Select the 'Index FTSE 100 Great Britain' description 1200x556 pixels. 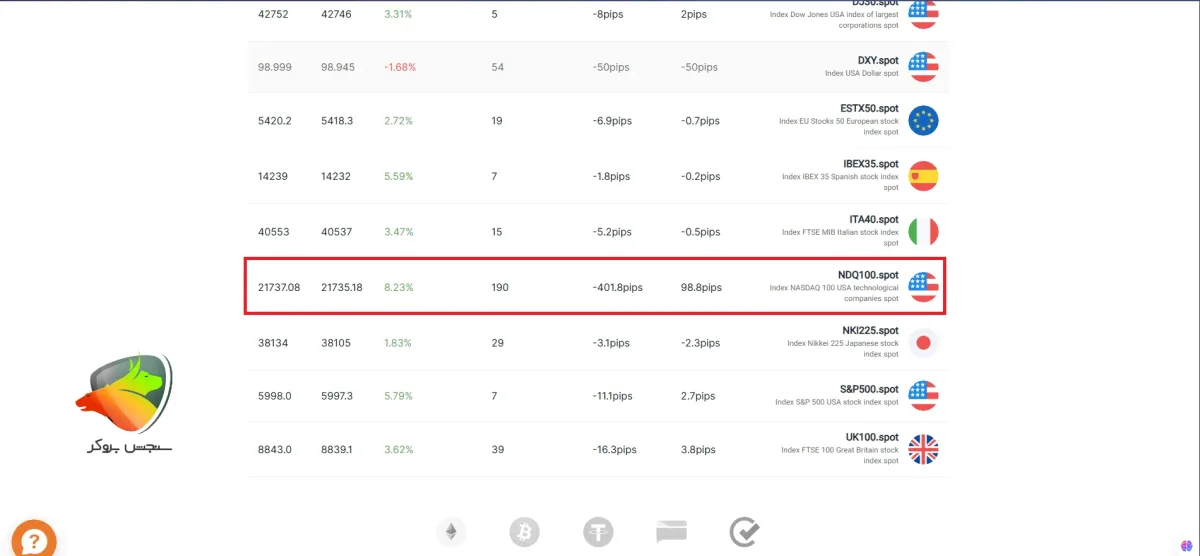tap(840, 455)
